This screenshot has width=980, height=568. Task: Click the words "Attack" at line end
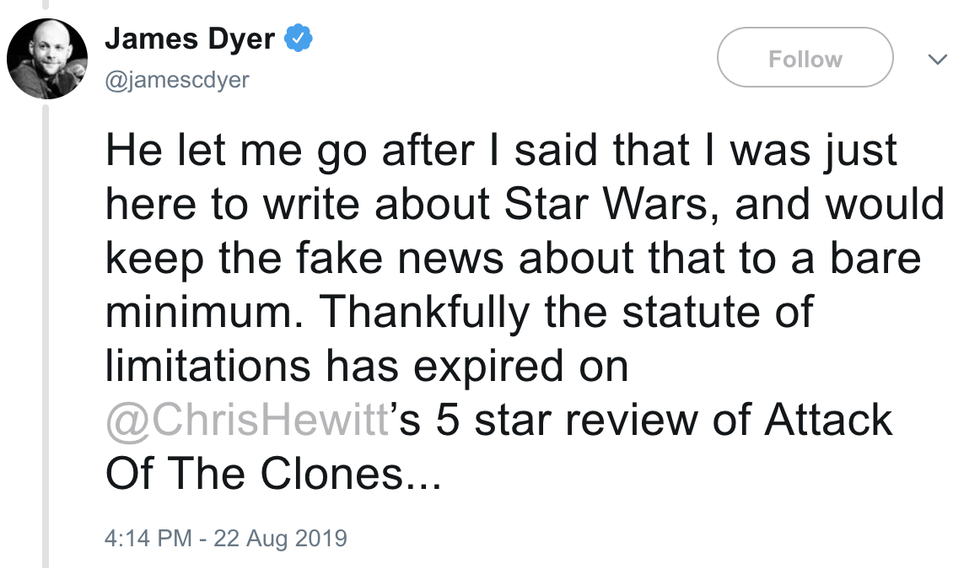[828, 420]
